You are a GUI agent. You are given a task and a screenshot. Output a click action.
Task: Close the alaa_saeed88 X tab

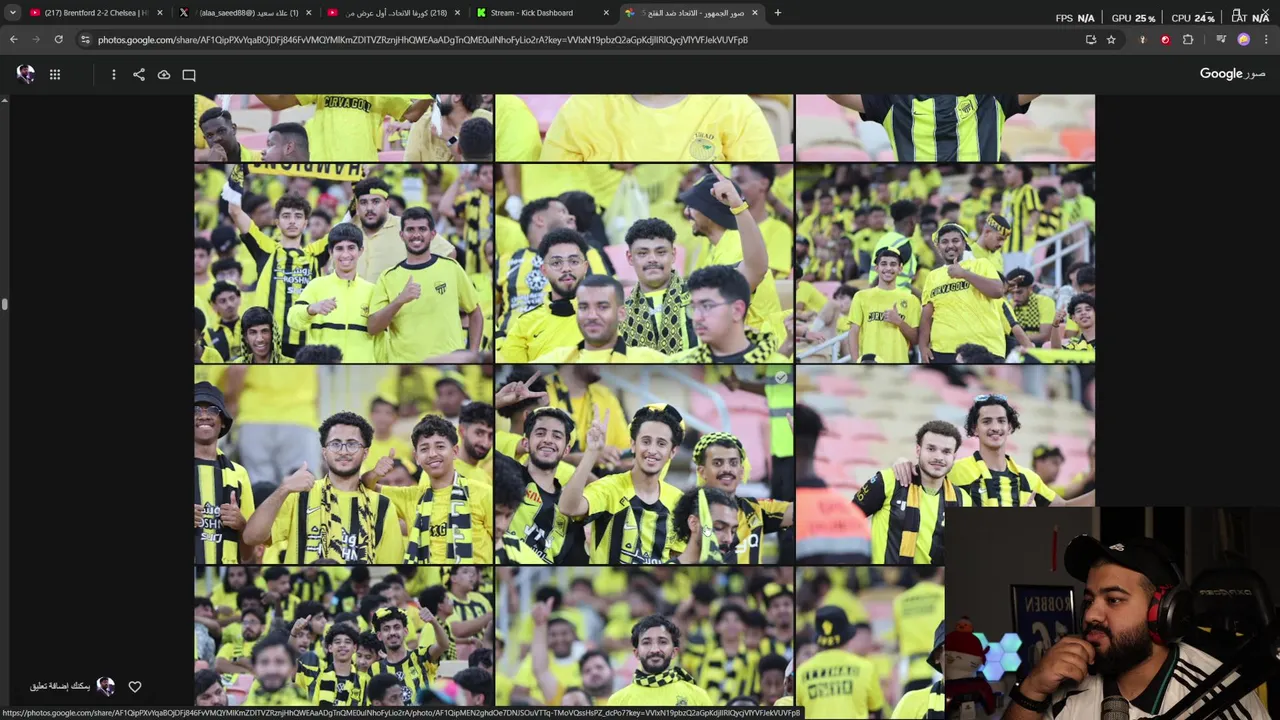pos(308,13)
